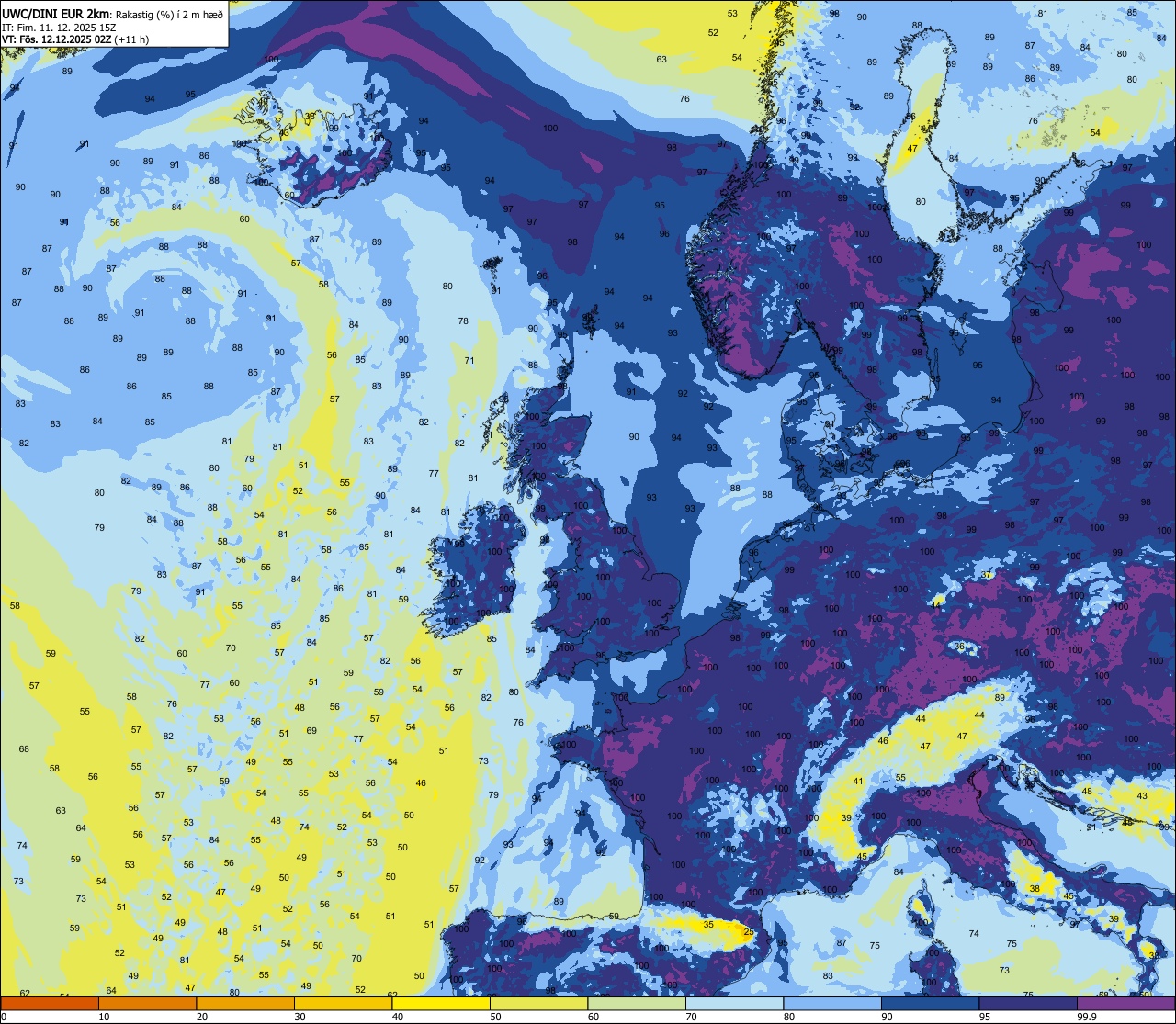Click the 90–95 dark blue legend swatch

click(930, 1003)
